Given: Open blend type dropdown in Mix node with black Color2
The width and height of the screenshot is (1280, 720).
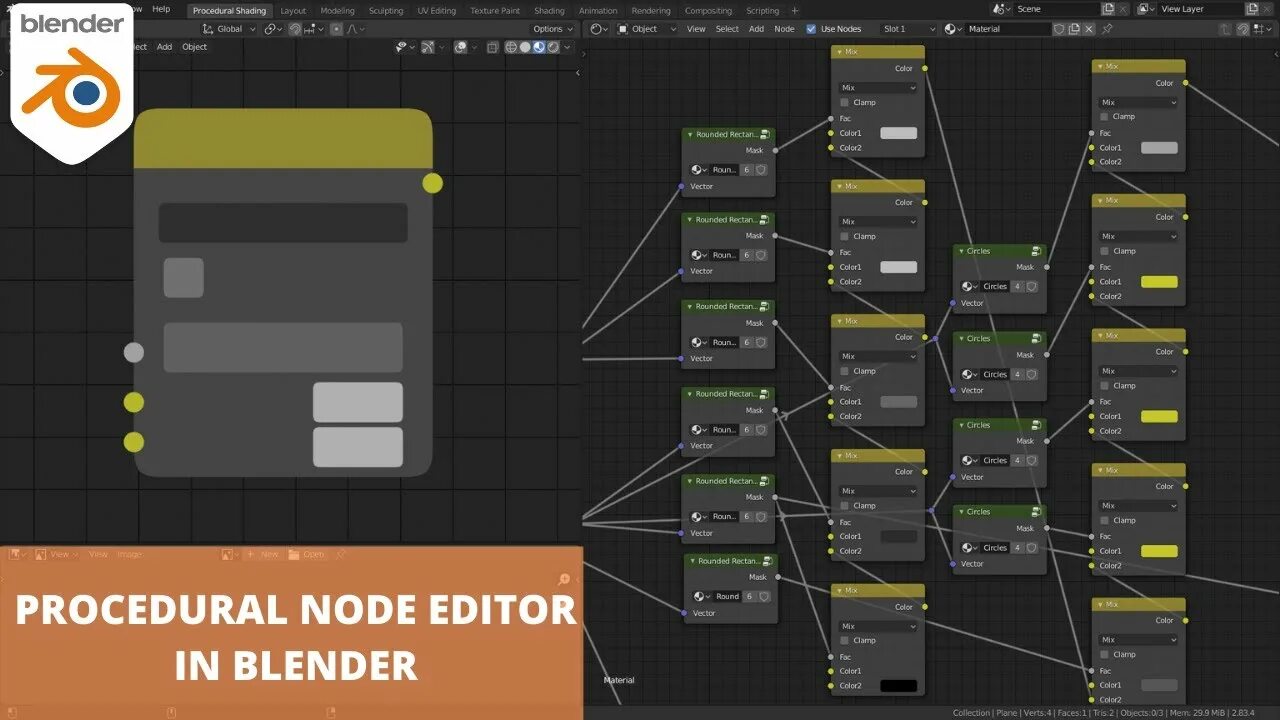Looking at the screenshot, I should [x=878, y=626].
